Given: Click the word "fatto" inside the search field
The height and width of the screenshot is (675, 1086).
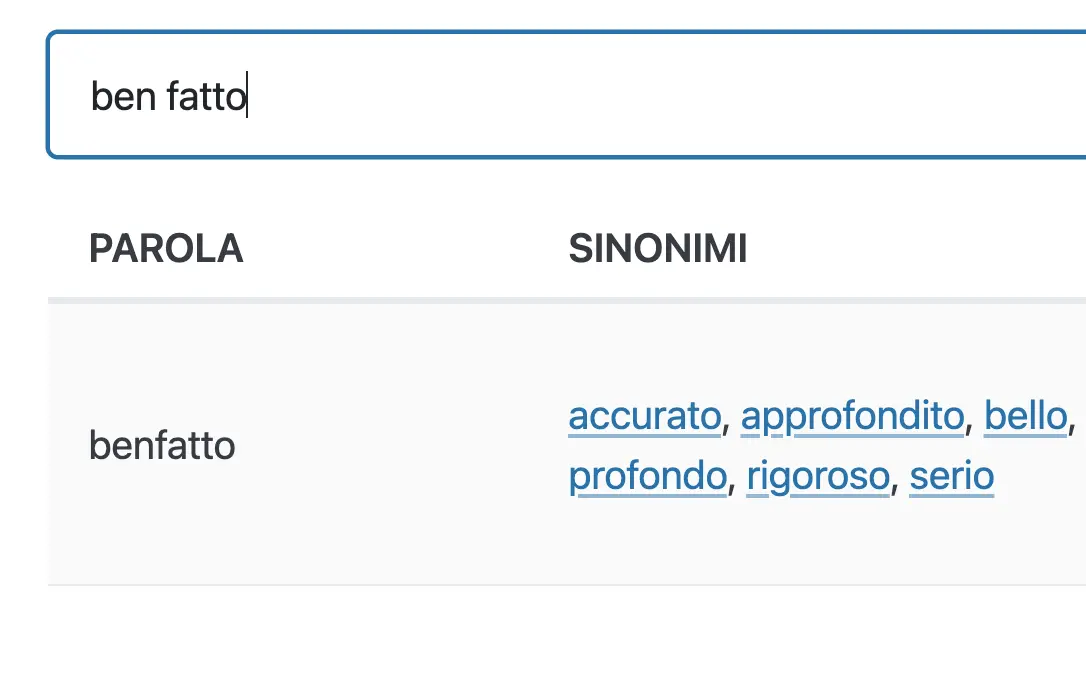Looking at the screenshot, I should coord(206,96).
